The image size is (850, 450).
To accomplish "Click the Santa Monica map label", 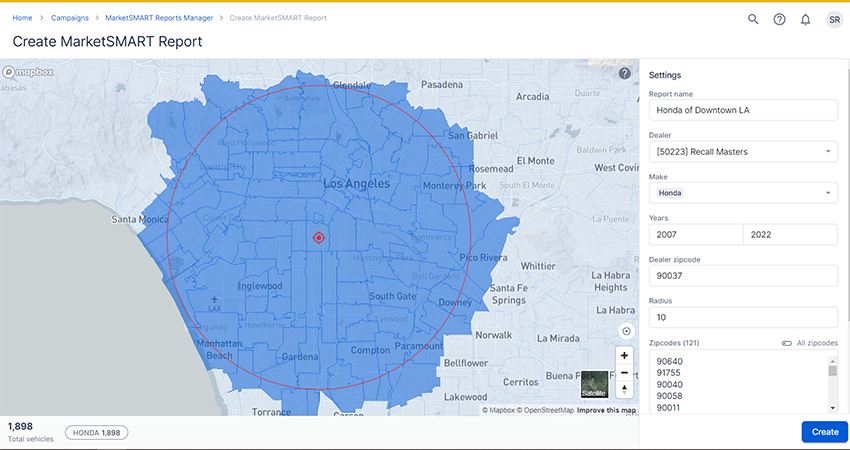I will tap(139, 220).
